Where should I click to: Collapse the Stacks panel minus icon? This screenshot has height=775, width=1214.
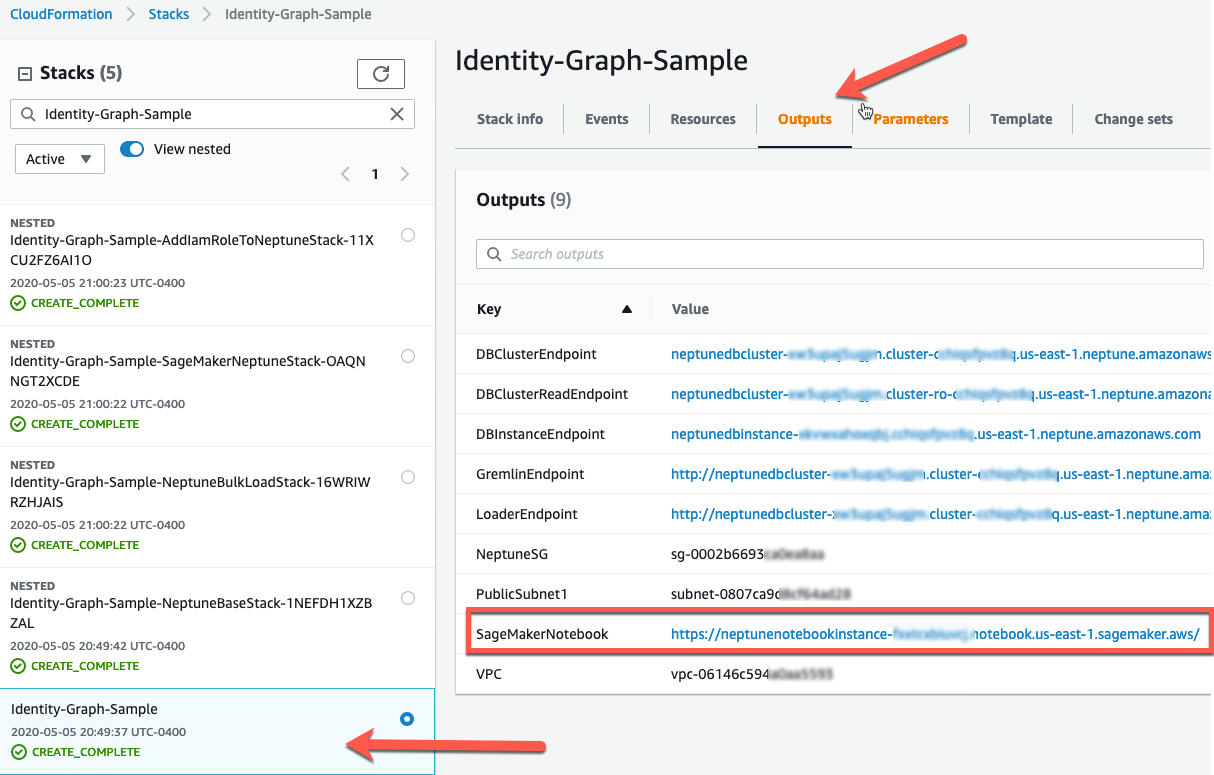click(25, 73)
